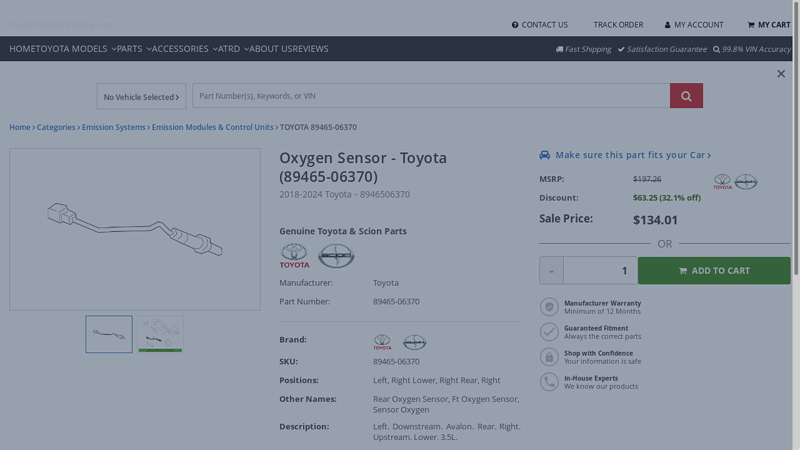Follow the Categories breadcrumb link

point(56,127)
